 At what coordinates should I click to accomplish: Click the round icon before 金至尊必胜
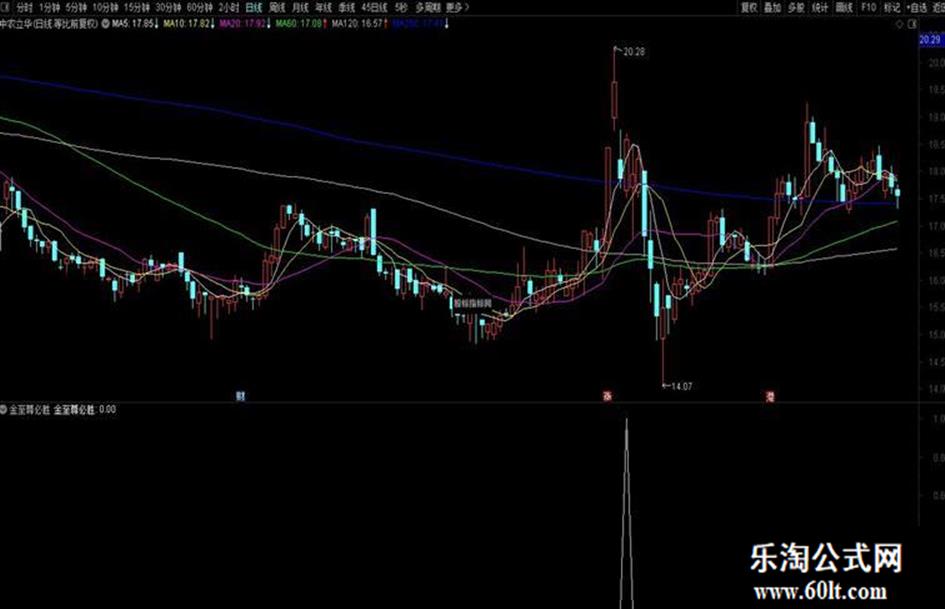tap(4, 409)
